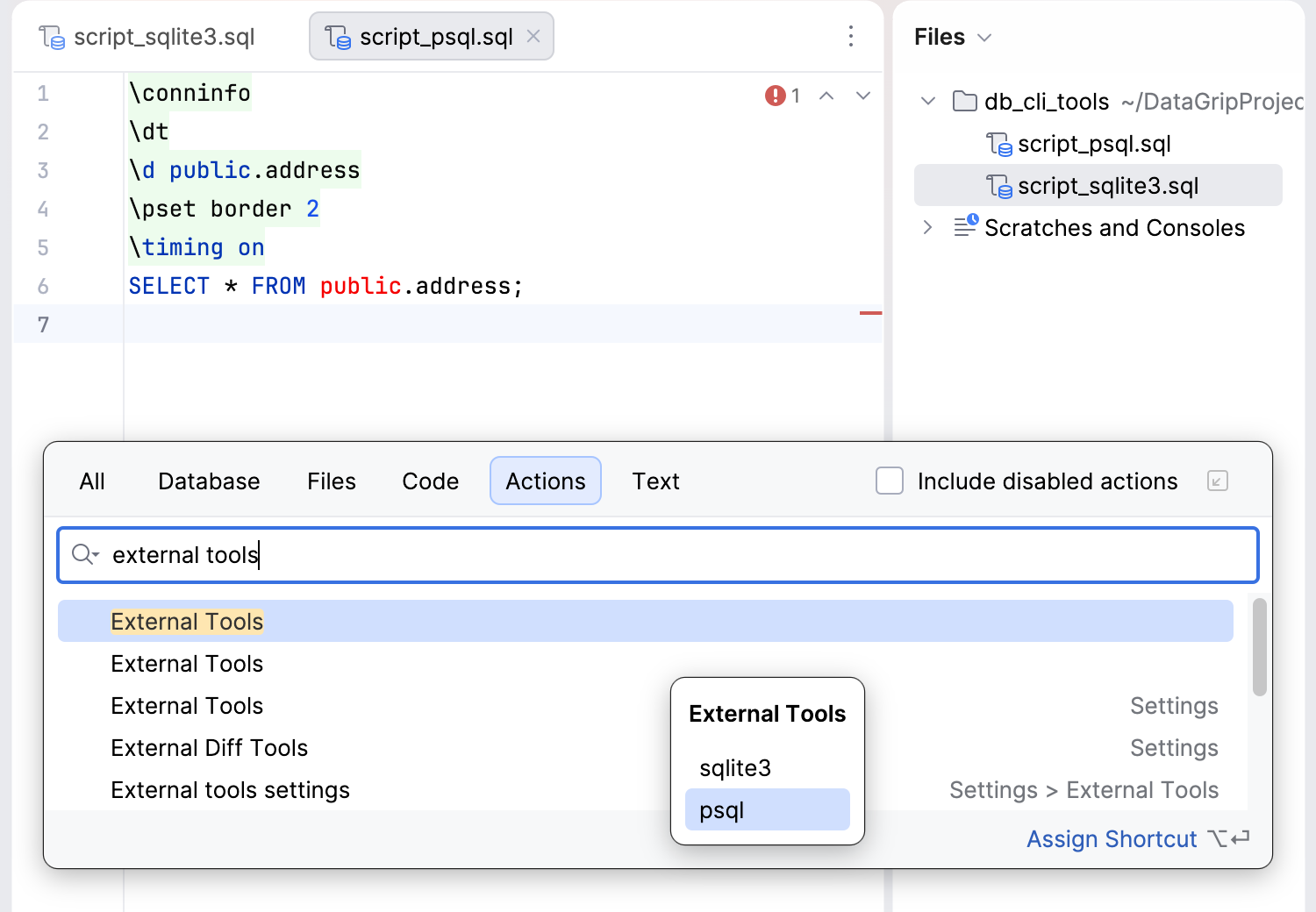Click the \conninfo line in the editor
This screenshot has height=912, width=1316.
(x=190, y=92)
